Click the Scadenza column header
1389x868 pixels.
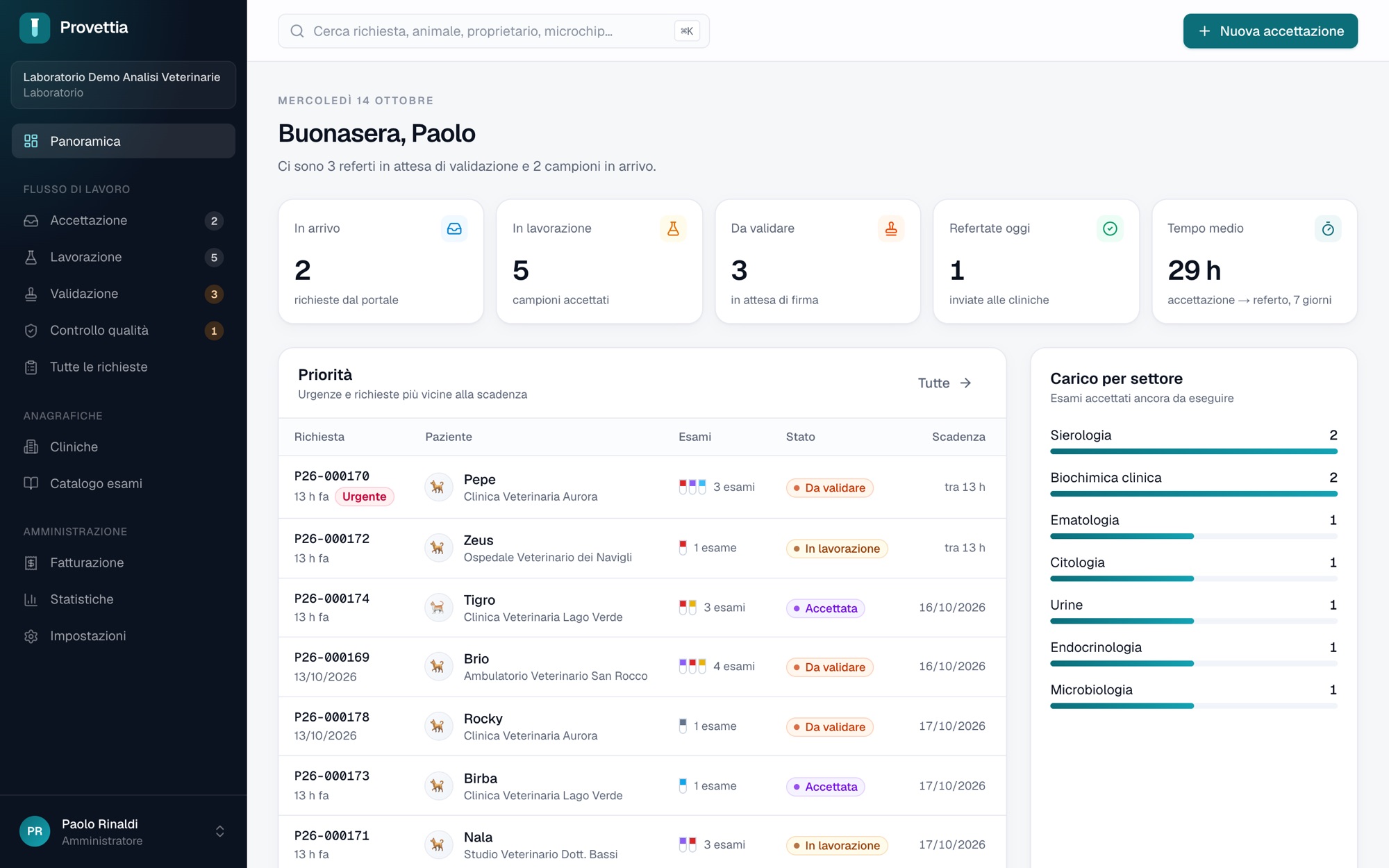(x=958, y=437)
